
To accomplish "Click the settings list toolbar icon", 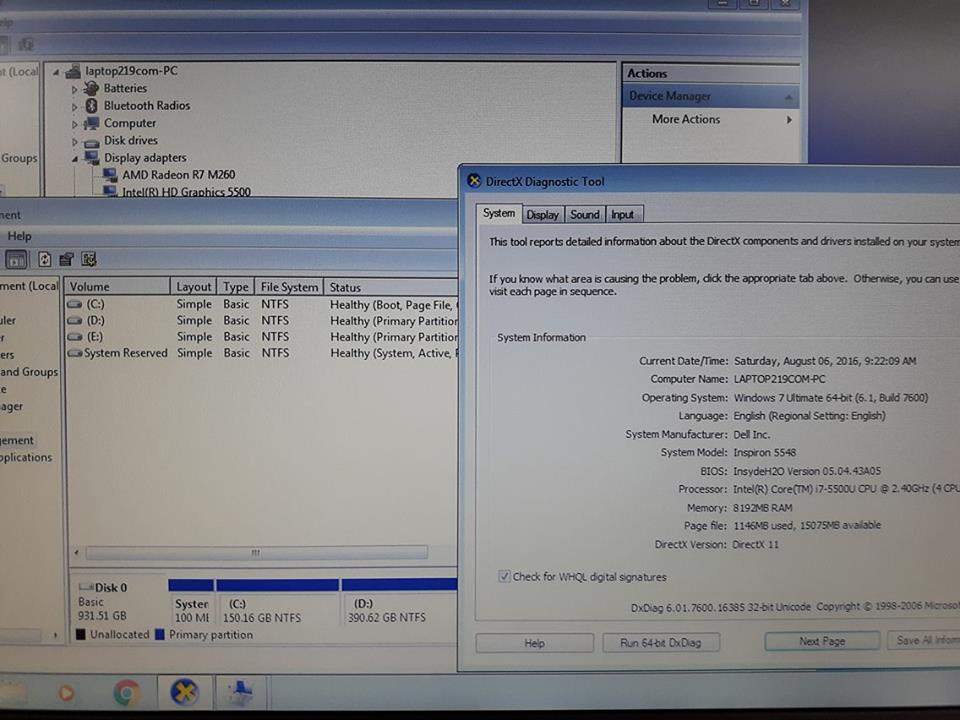I will pyautogui.click(x=89, y=260).
